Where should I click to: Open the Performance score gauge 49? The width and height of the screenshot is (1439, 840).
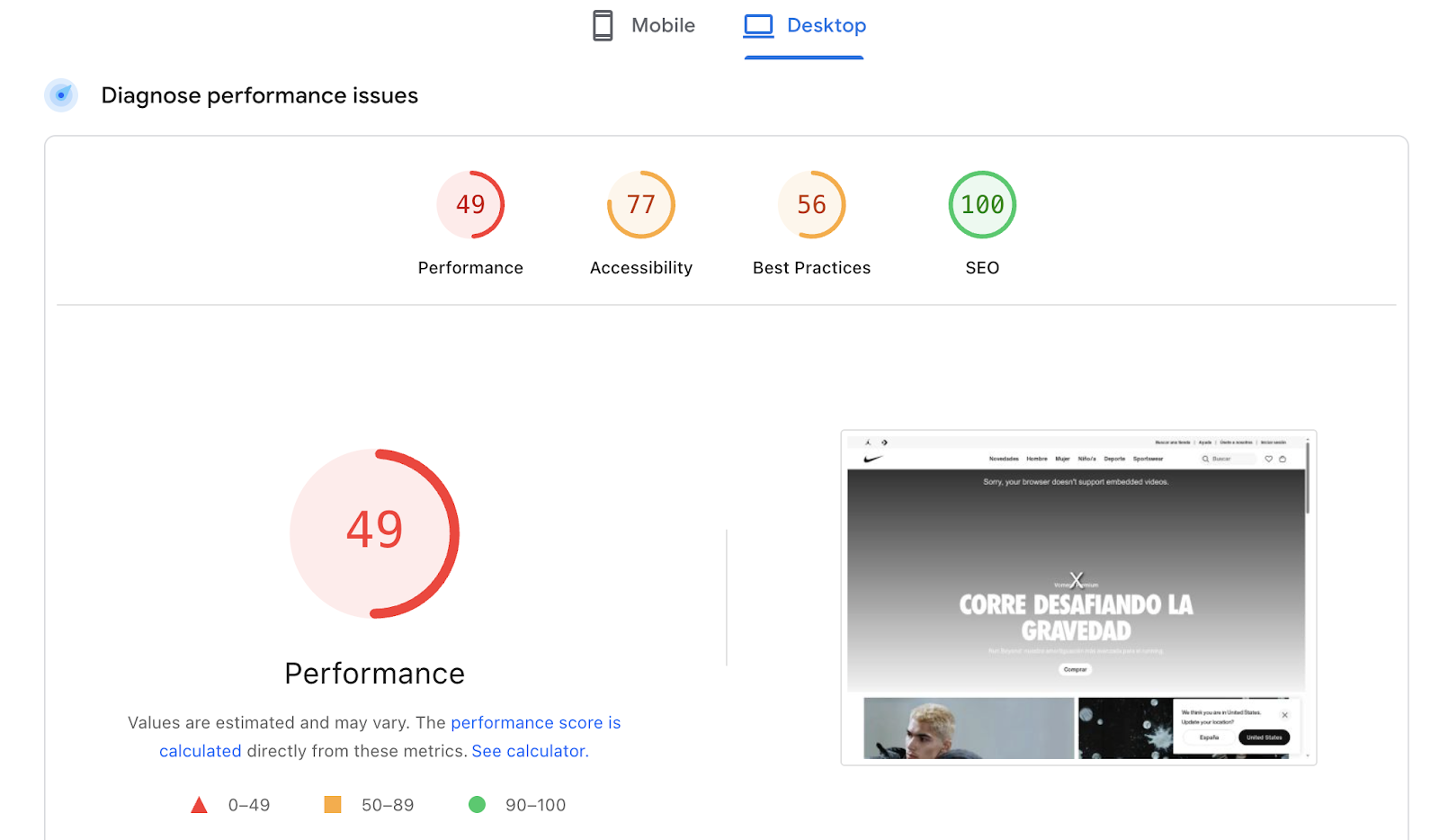[x=470, y=205]
